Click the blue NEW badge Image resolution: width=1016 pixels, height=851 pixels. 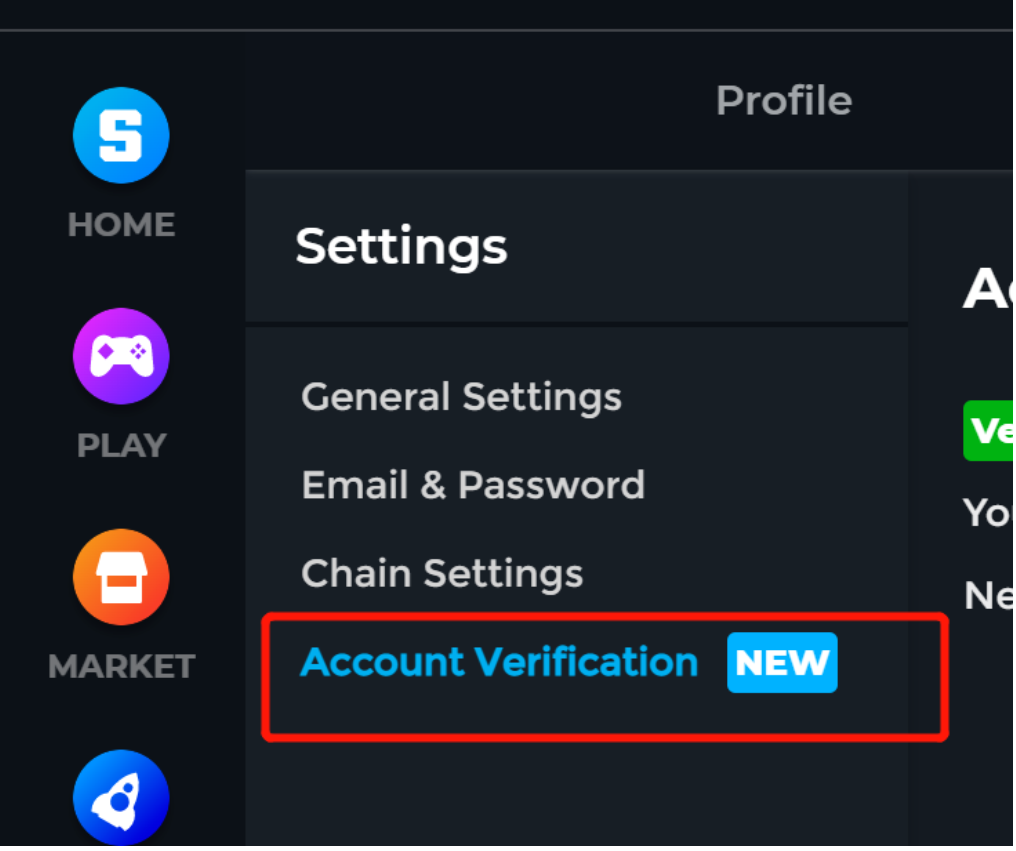point(782,662)
